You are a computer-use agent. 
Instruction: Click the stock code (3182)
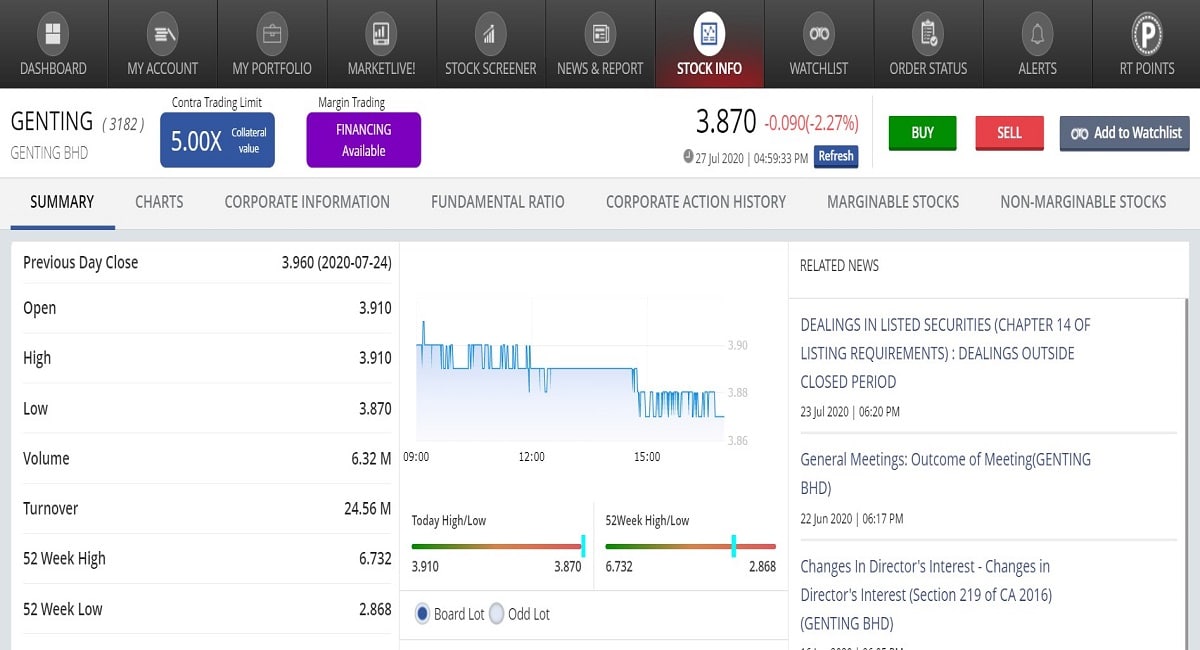coord(123,124)
